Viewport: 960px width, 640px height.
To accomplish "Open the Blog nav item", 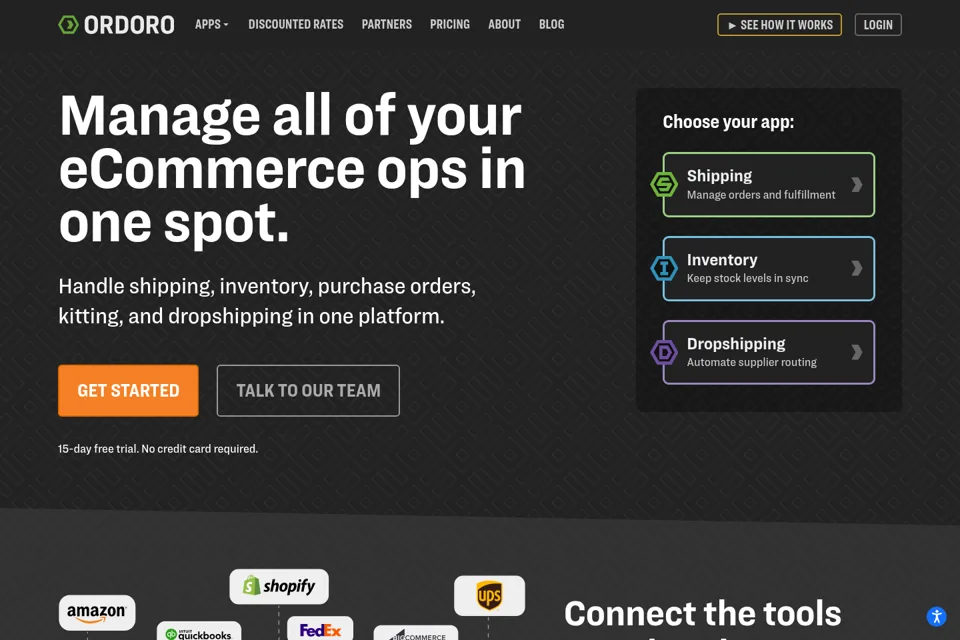I will coord(551,24).
